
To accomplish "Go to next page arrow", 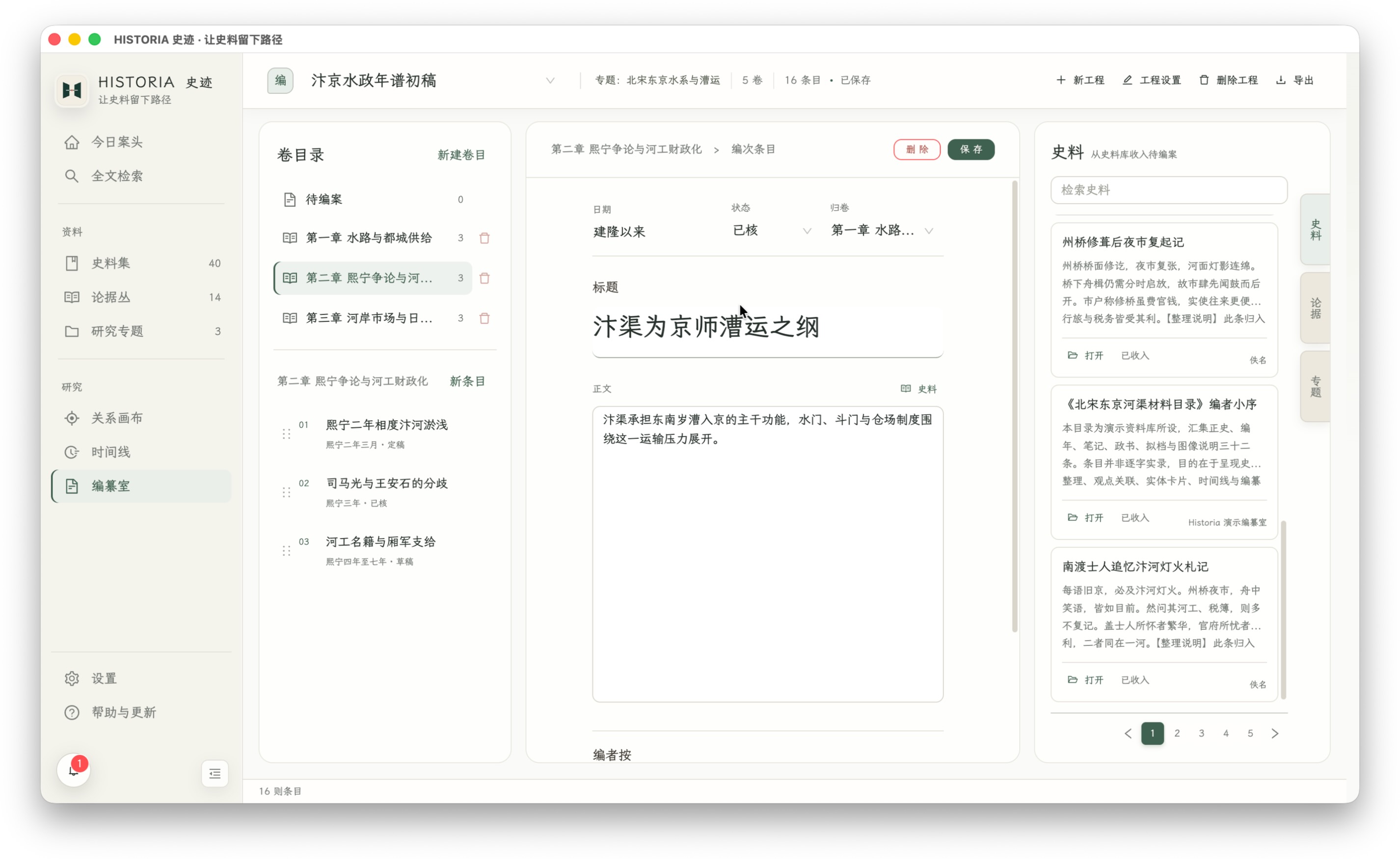I will (1275, 733).
